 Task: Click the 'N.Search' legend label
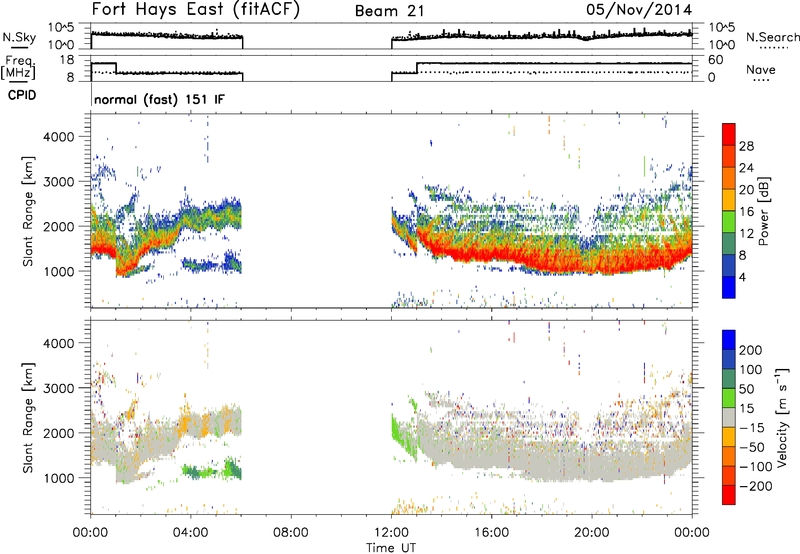[x=772, y=37]
